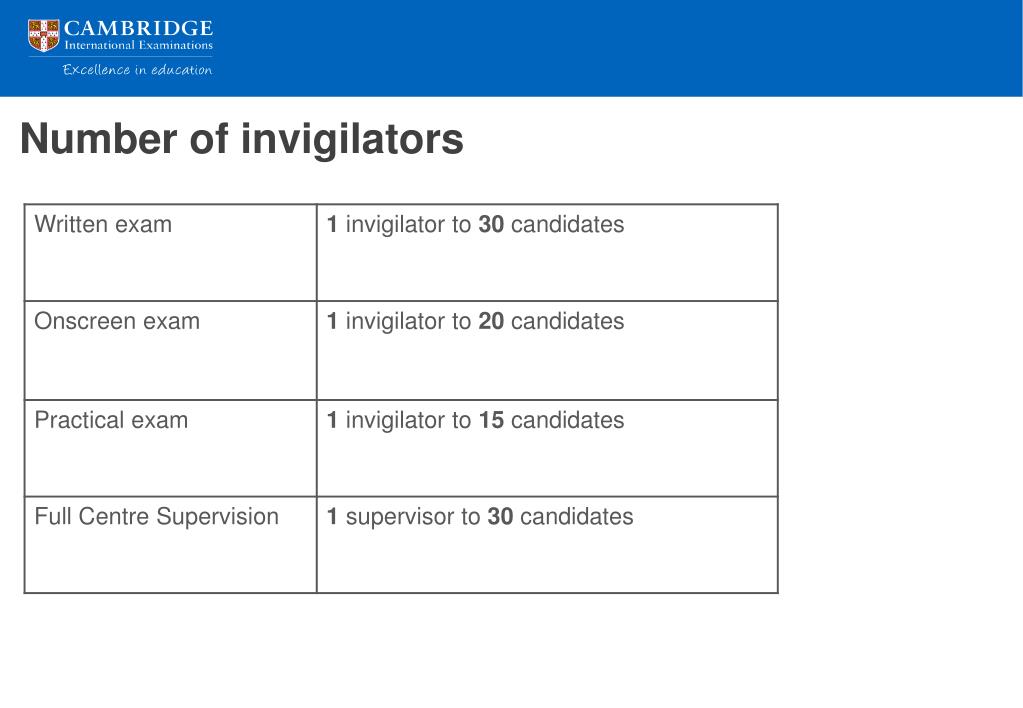Screen dimensions: 1023x708
Task: Click the Onscreen exam table cell
Action: pos(170,350)
